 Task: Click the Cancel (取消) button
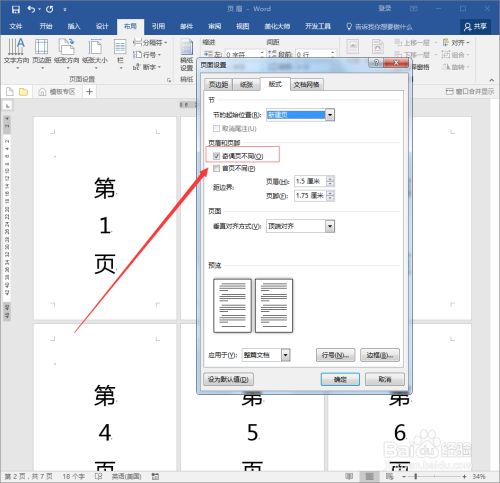tap(385, 379)
